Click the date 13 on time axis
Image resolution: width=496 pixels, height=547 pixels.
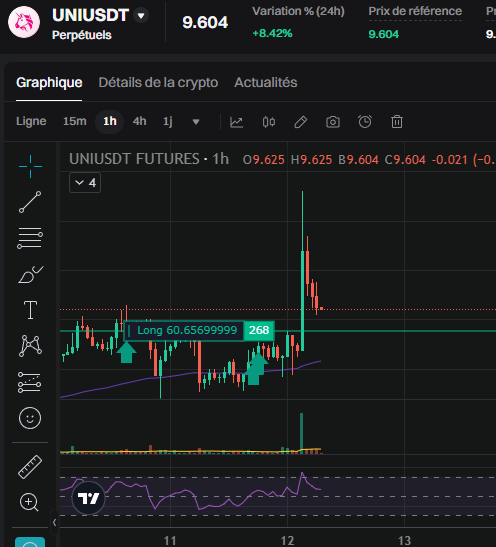pyautogui.click(x=405, y=541)
